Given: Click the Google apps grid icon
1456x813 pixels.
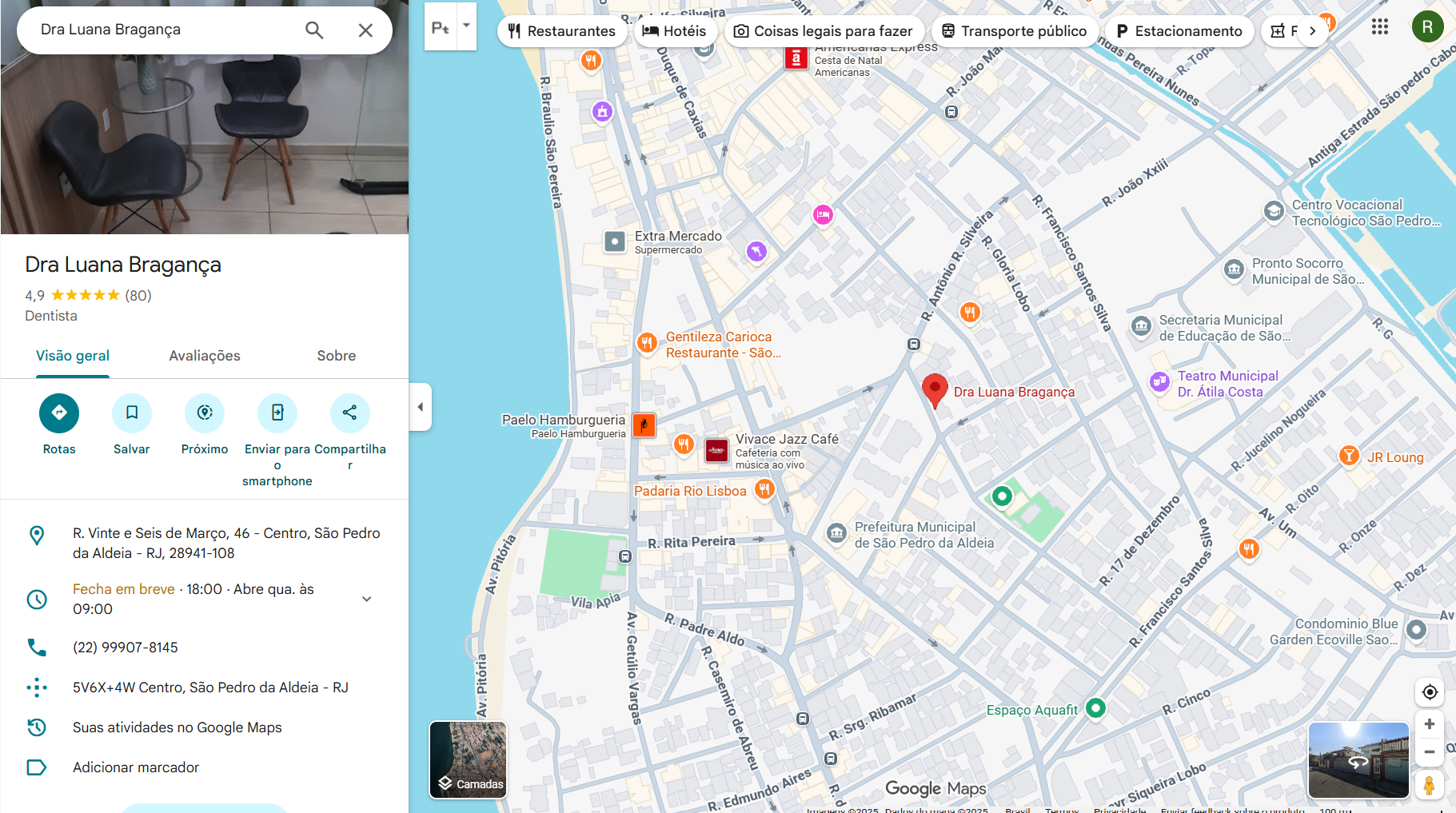Looking at the screenshot, I should click(x=1380, y=26).
